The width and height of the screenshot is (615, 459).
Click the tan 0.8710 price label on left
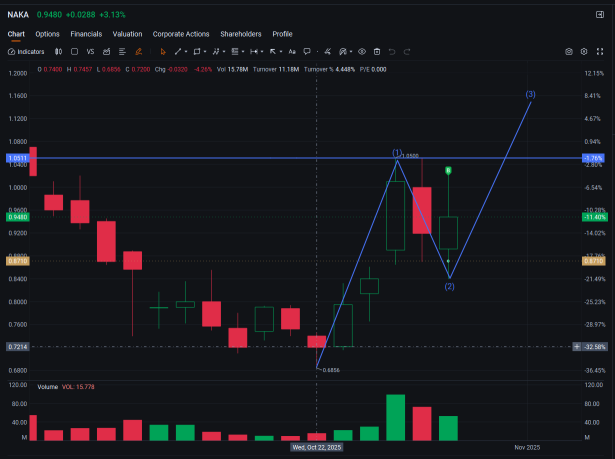coord(18,261)
